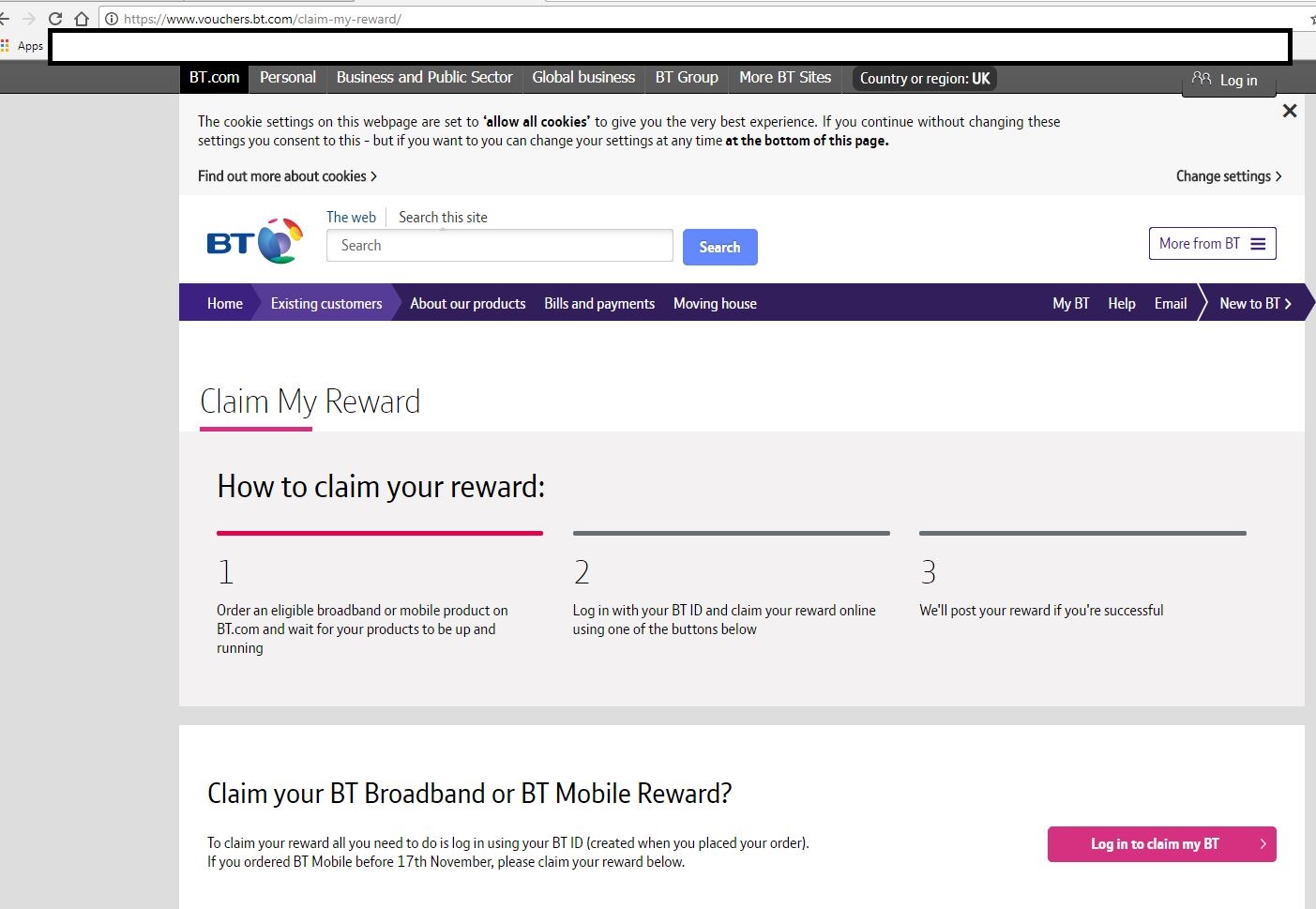Open the BT Group menu item

click(686, 78)
